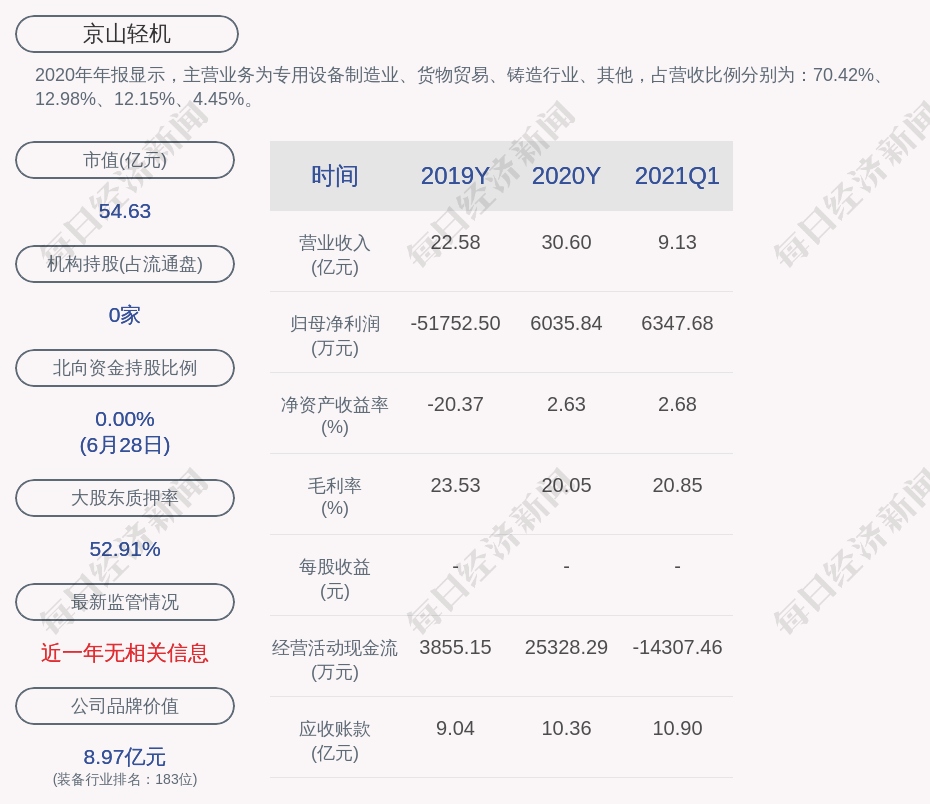The height and width of the screenshot is (804, 930).
Task: Click the red 近一年无相关信息 text
Action: coord(125,653)
